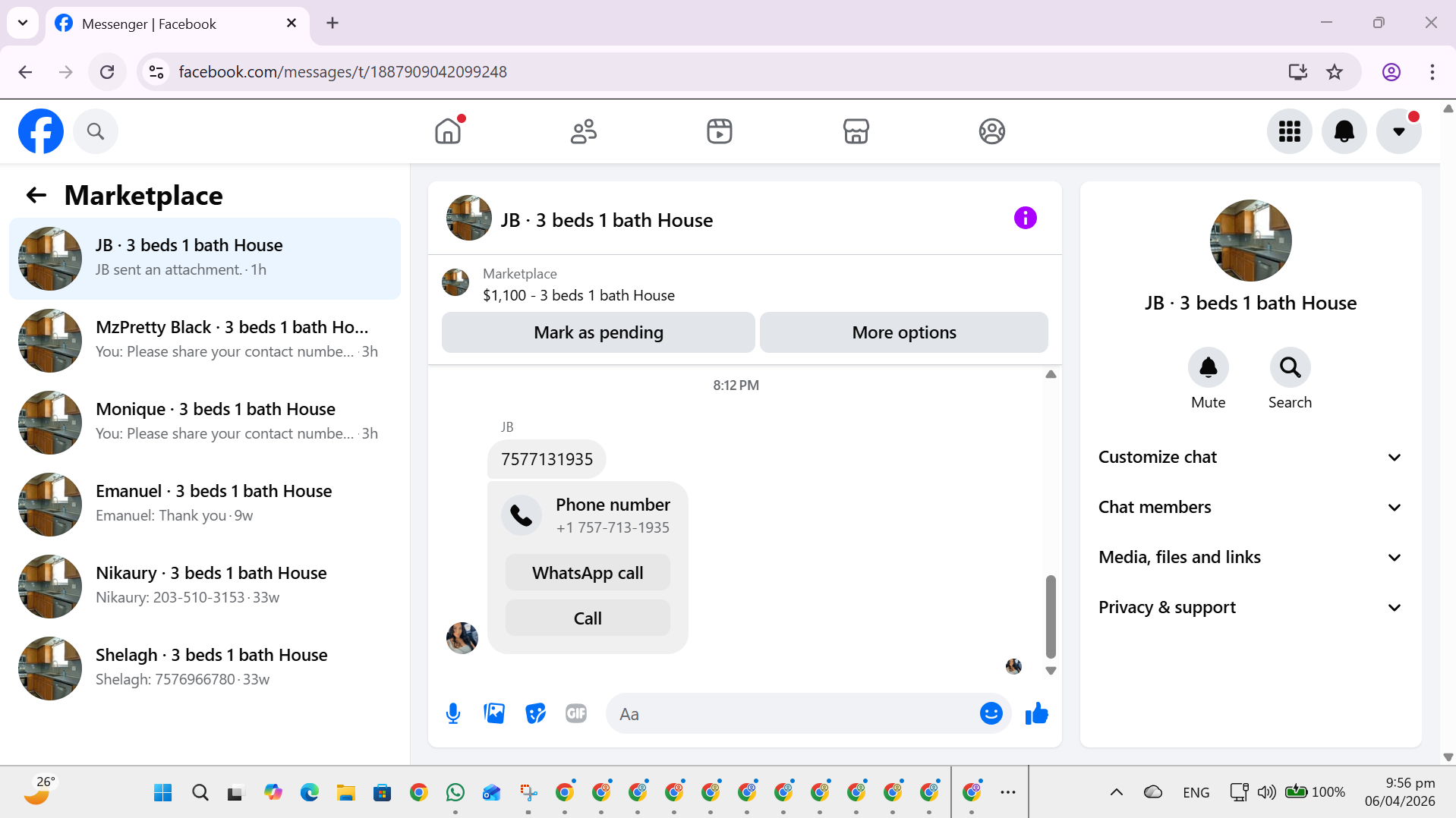Open the large listing photo in info panel
1456x818 pixels.
(x=1251, y=241)
